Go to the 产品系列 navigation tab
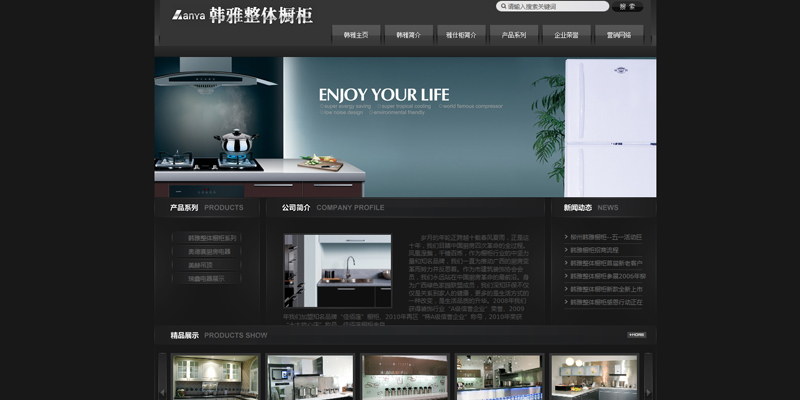 click(x=514, y=35)
